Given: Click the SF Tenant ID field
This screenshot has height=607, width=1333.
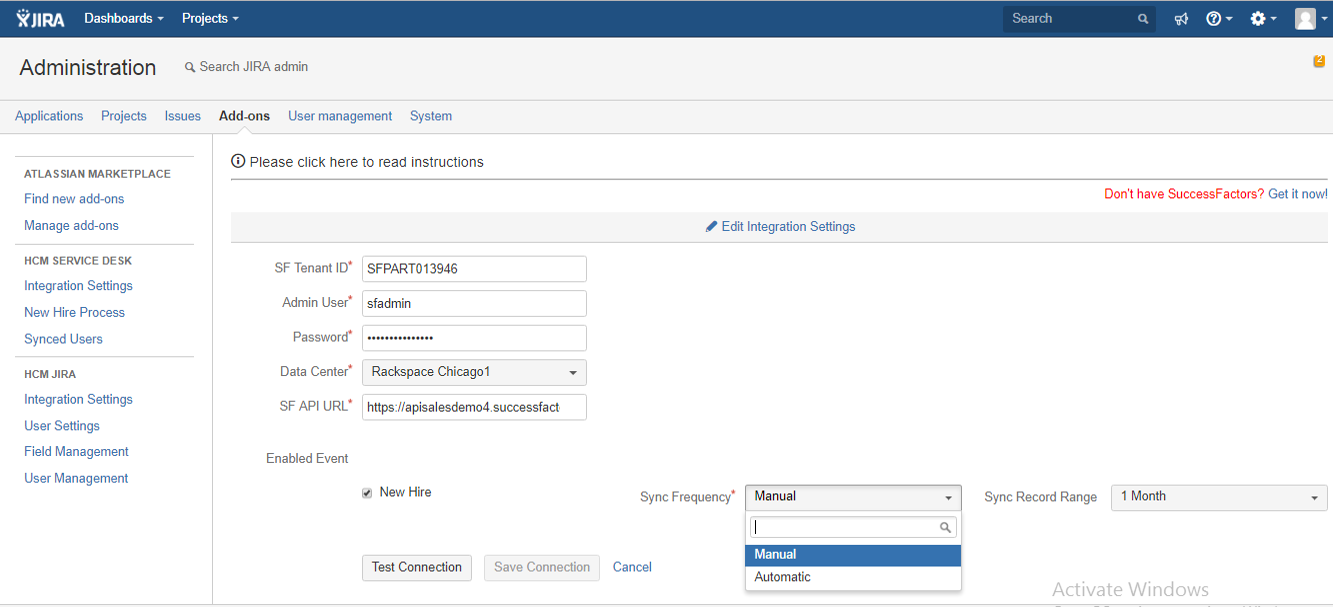Looking at the screenshot, I should click(474, 269).
